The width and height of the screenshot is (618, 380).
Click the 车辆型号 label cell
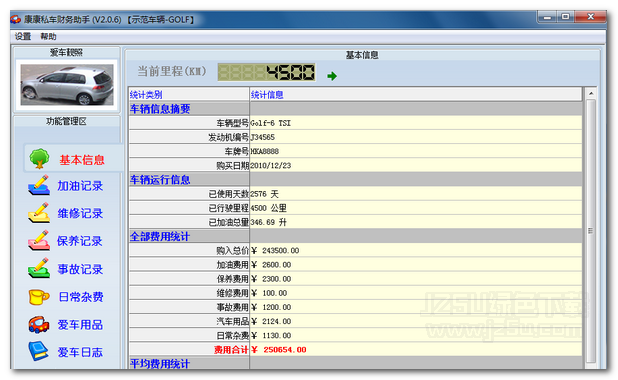pos(189,123)
